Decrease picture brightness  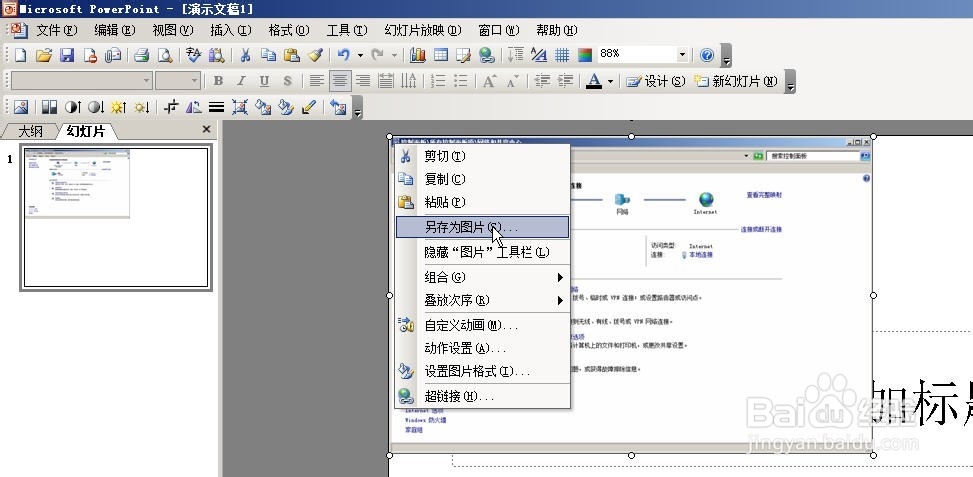(141, 107)
